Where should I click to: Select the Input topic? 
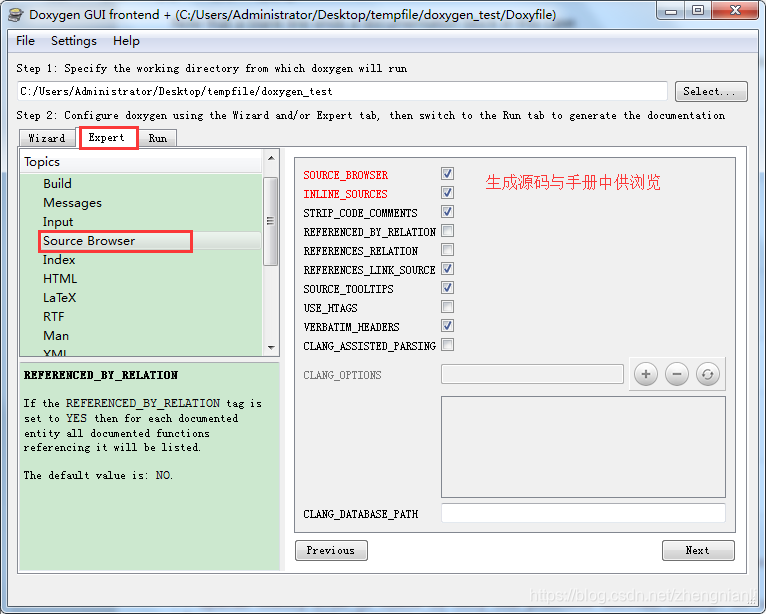[x=58, y=222]
